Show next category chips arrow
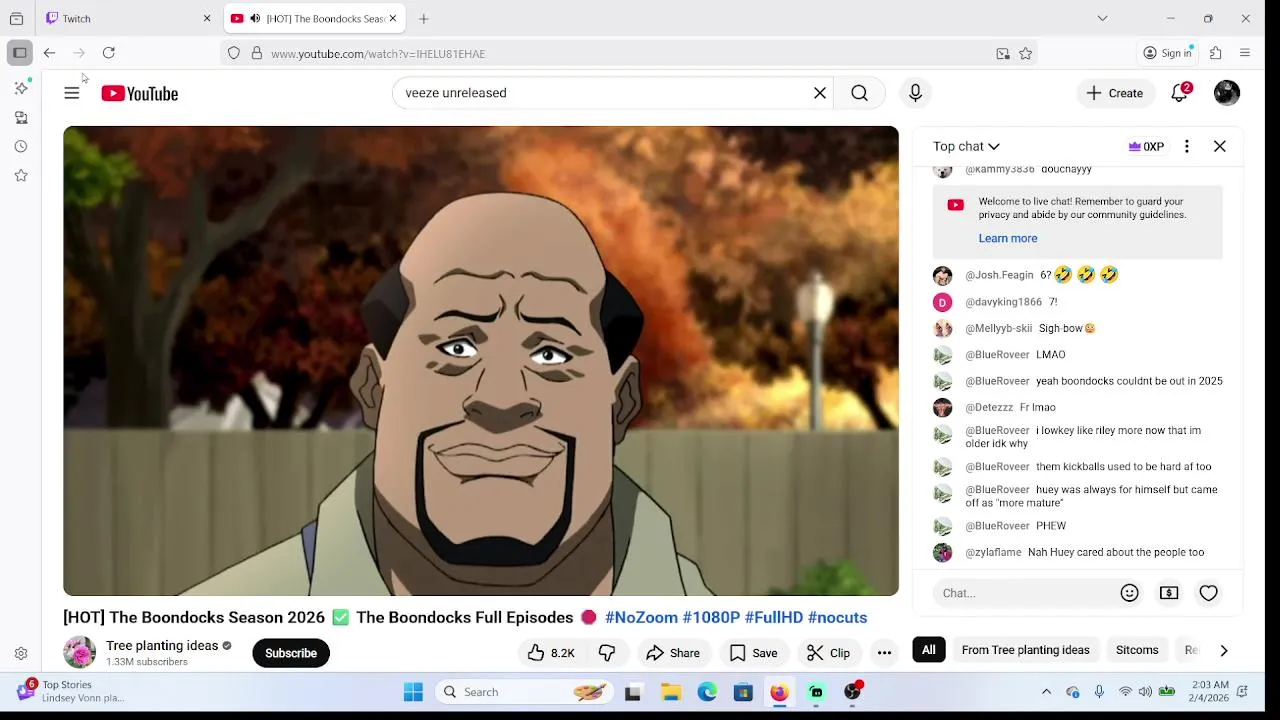 [x=1223, y=650]
